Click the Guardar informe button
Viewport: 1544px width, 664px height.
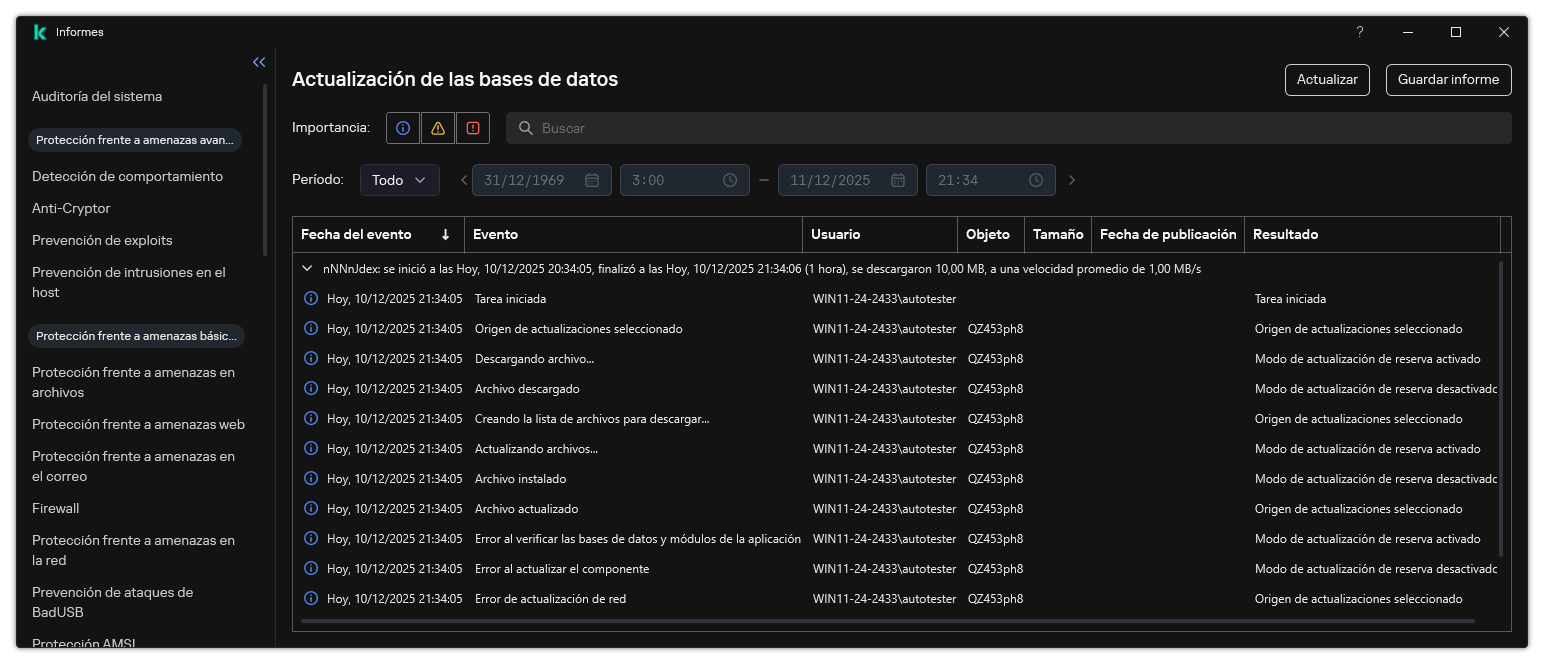coord(1448,80)
